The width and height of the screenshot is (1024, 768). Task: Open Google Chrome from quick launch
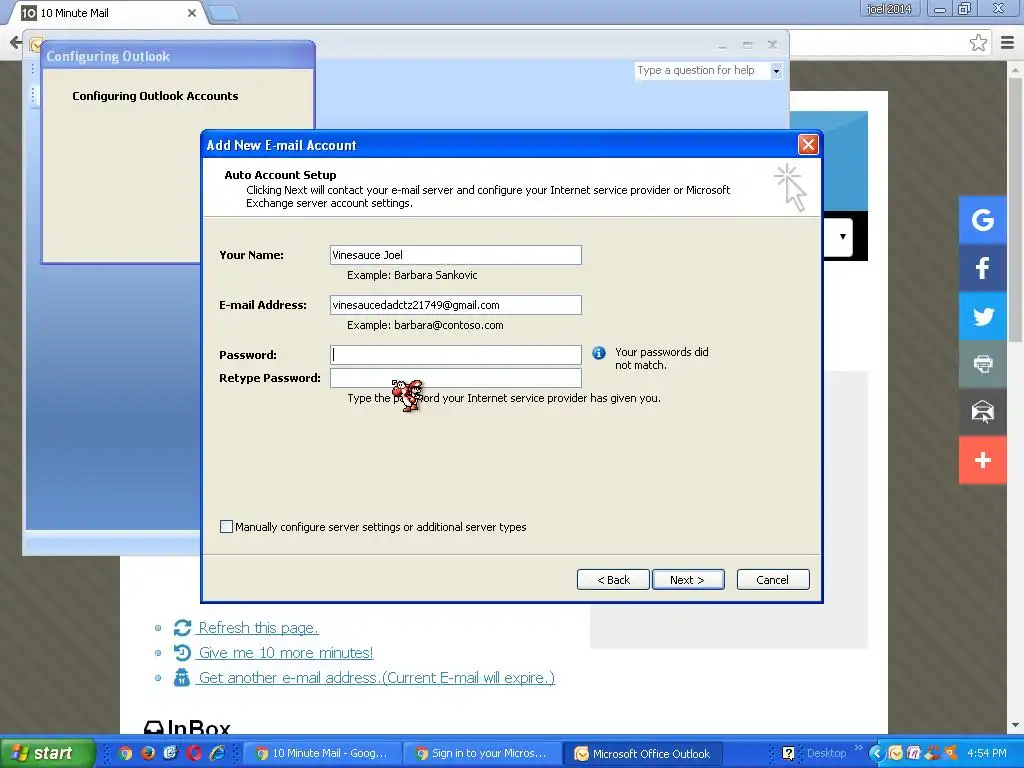click(x=125, y=753)
